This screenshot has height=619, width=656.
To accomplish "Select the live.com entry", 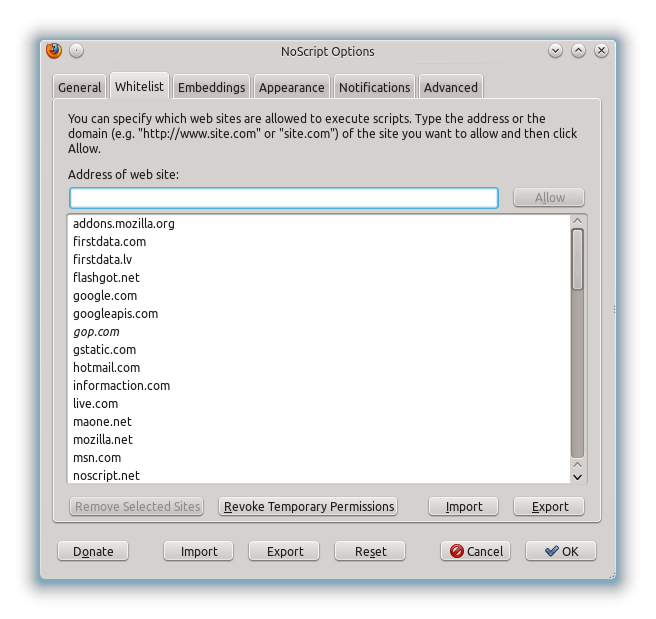I will [319, 404].
